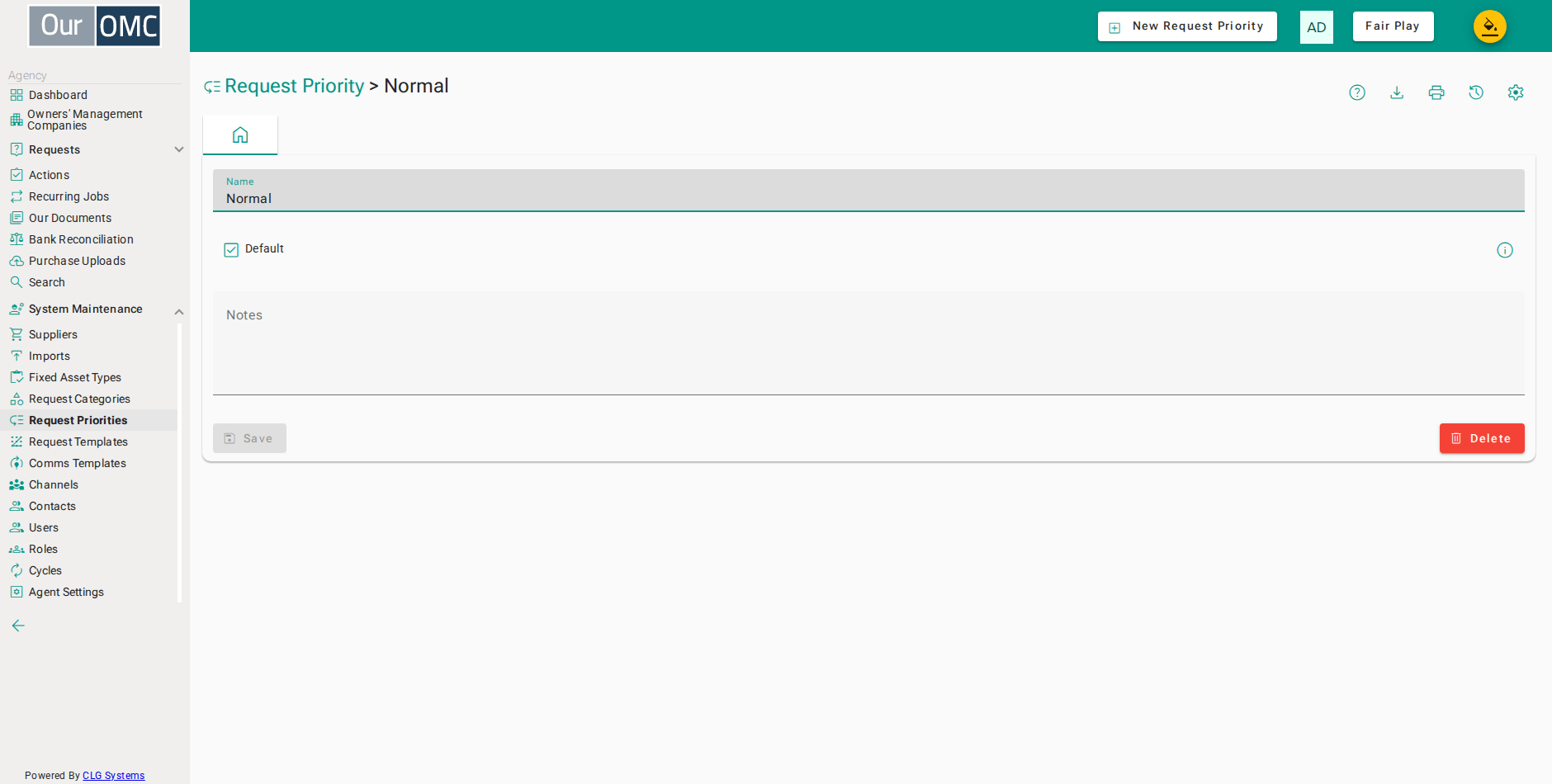The width and height of the screenshot is (1552, 784).
Task: Click into the Name input field
Action: [x=868, y=191]
